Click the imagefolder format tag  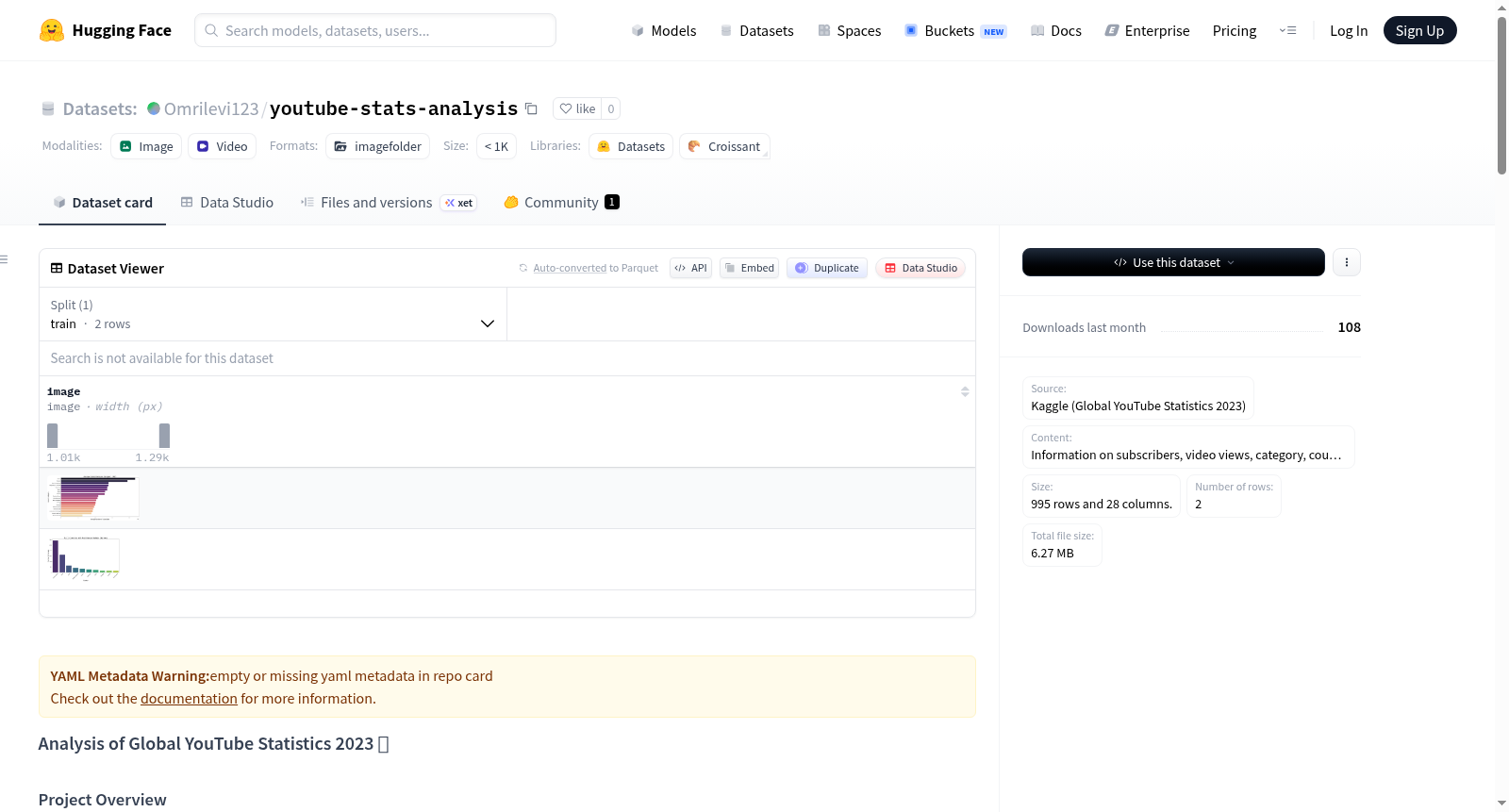[377, 146]
